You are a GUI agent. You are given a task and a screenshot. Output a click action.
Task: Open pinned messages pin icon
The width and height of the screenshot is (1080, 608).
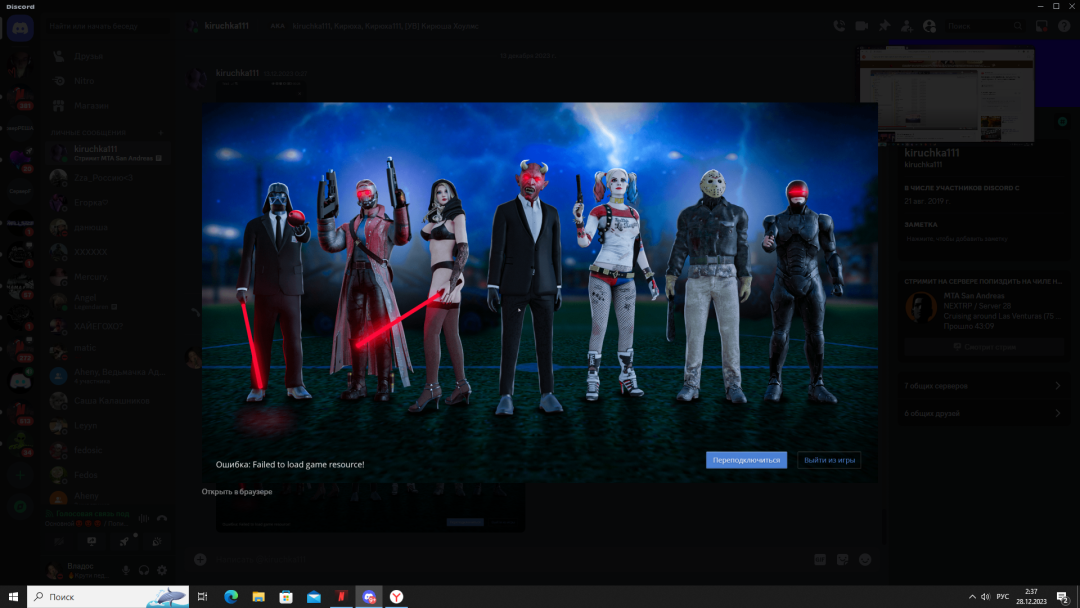tap(884, 26)
